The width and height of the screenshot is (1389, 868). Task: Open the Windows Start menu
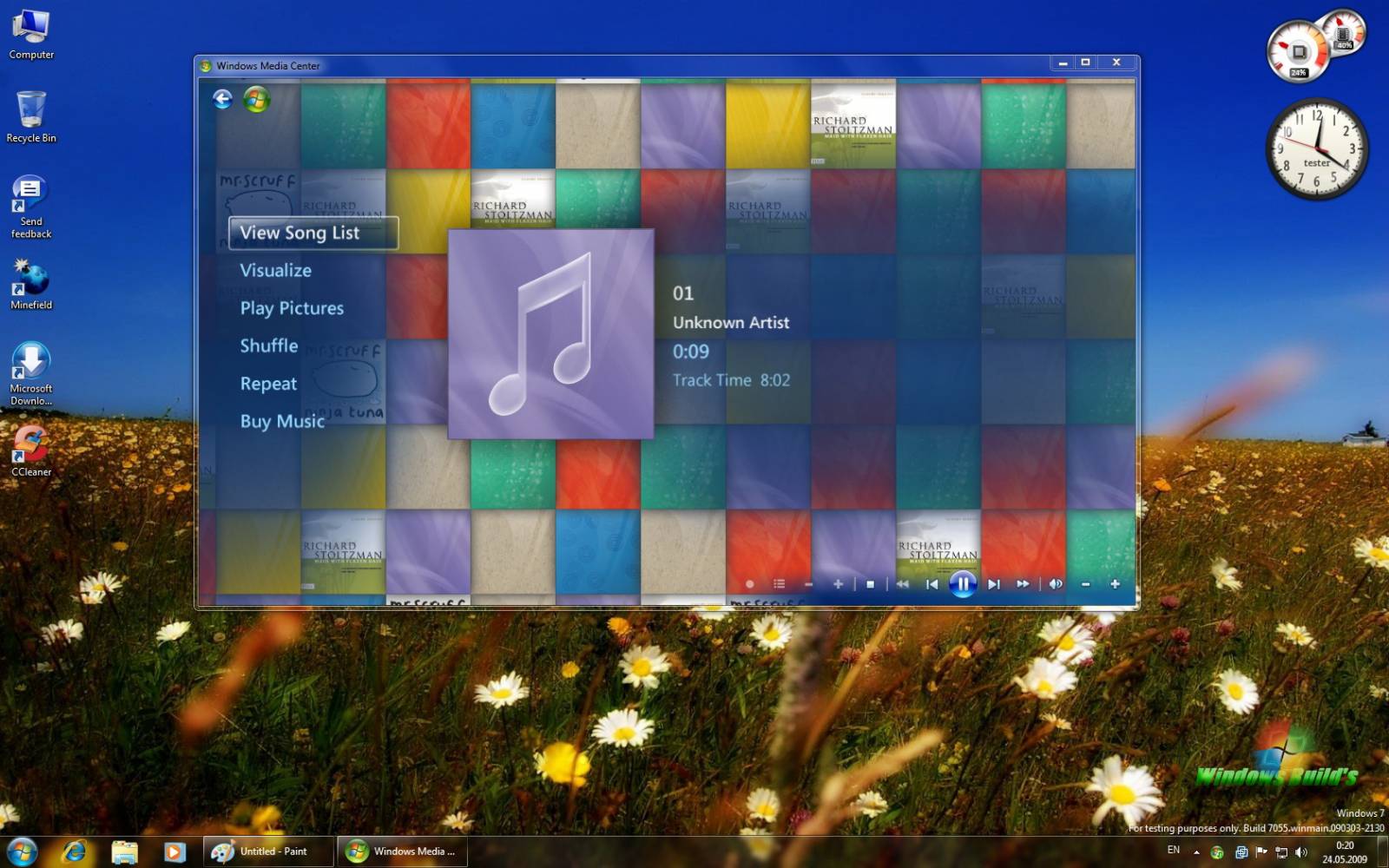click(x=22, y=851)
